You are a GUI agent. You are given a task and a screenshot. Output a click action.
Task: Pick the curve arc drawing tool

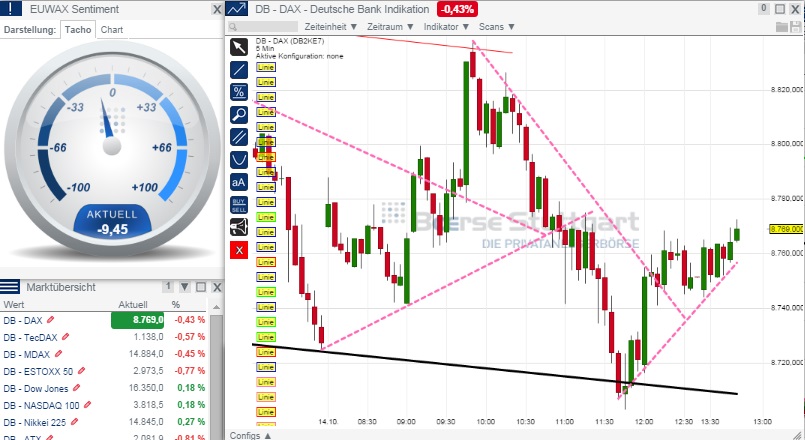click(x=239, y=160)
